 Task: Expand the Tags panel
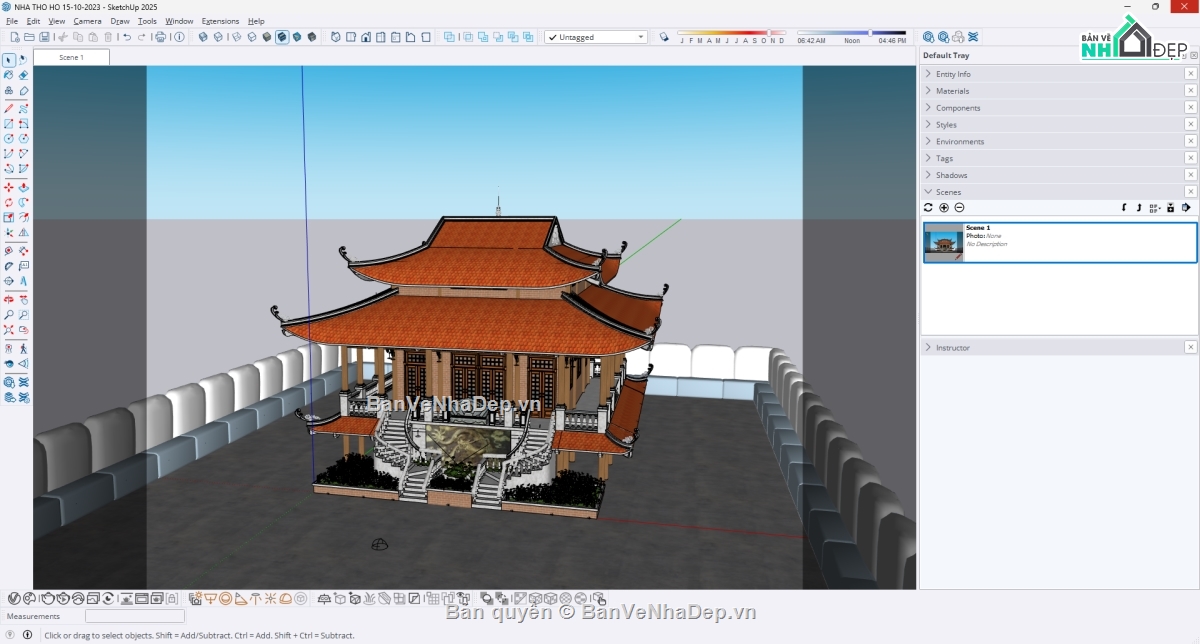point(944,158)
